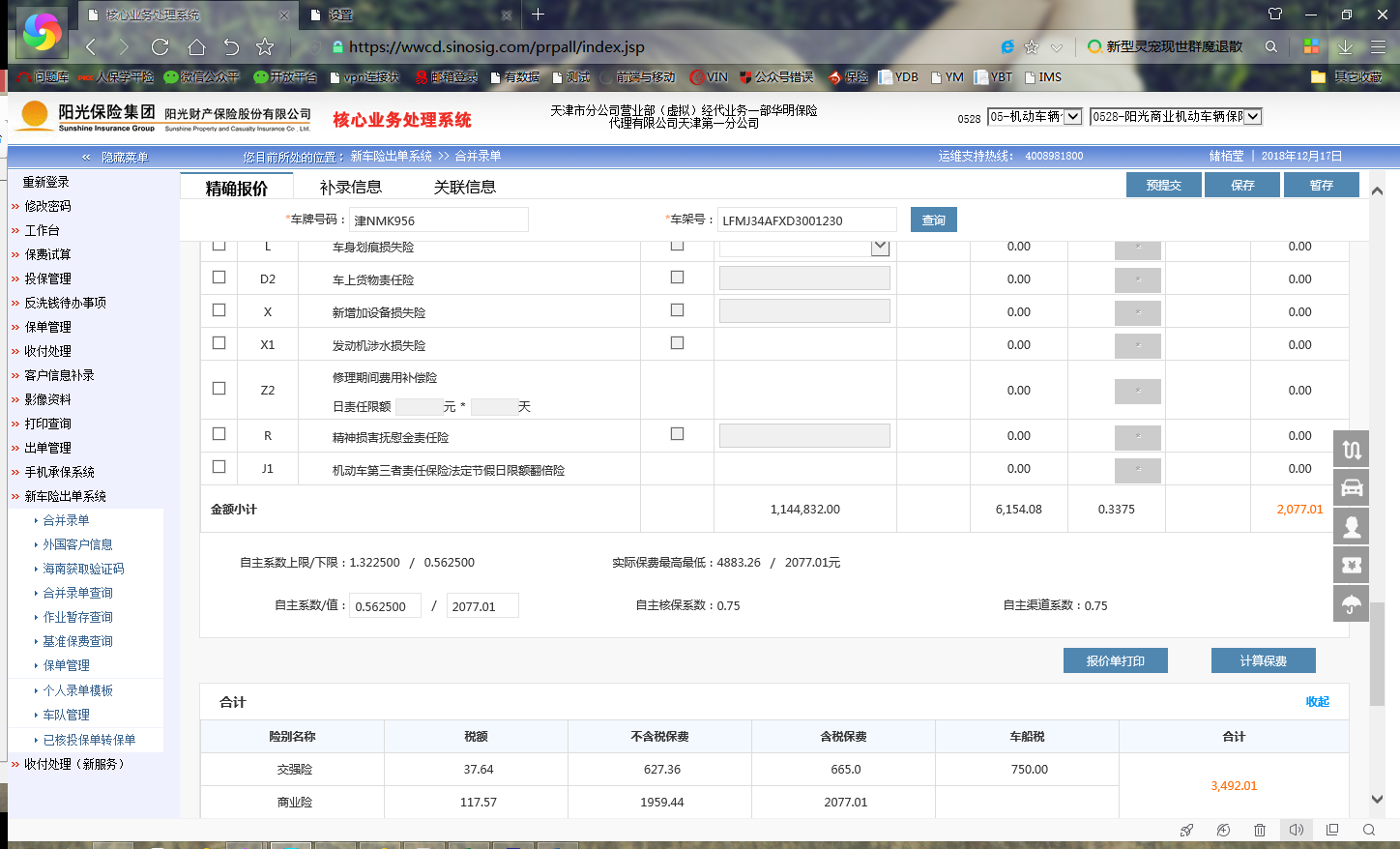Open the 05-机动车辆 dropdown
This screenshot has height=849, width=1400.
tap(1034, 117)
